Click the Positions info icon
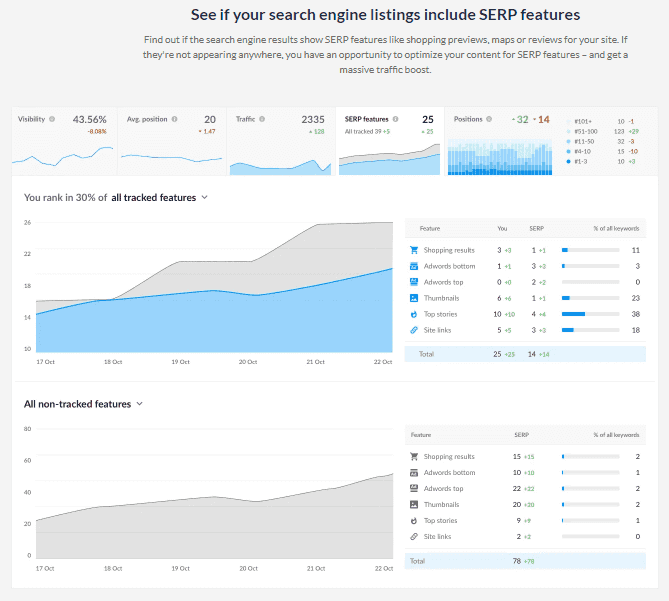 click(x=489, y=119)
